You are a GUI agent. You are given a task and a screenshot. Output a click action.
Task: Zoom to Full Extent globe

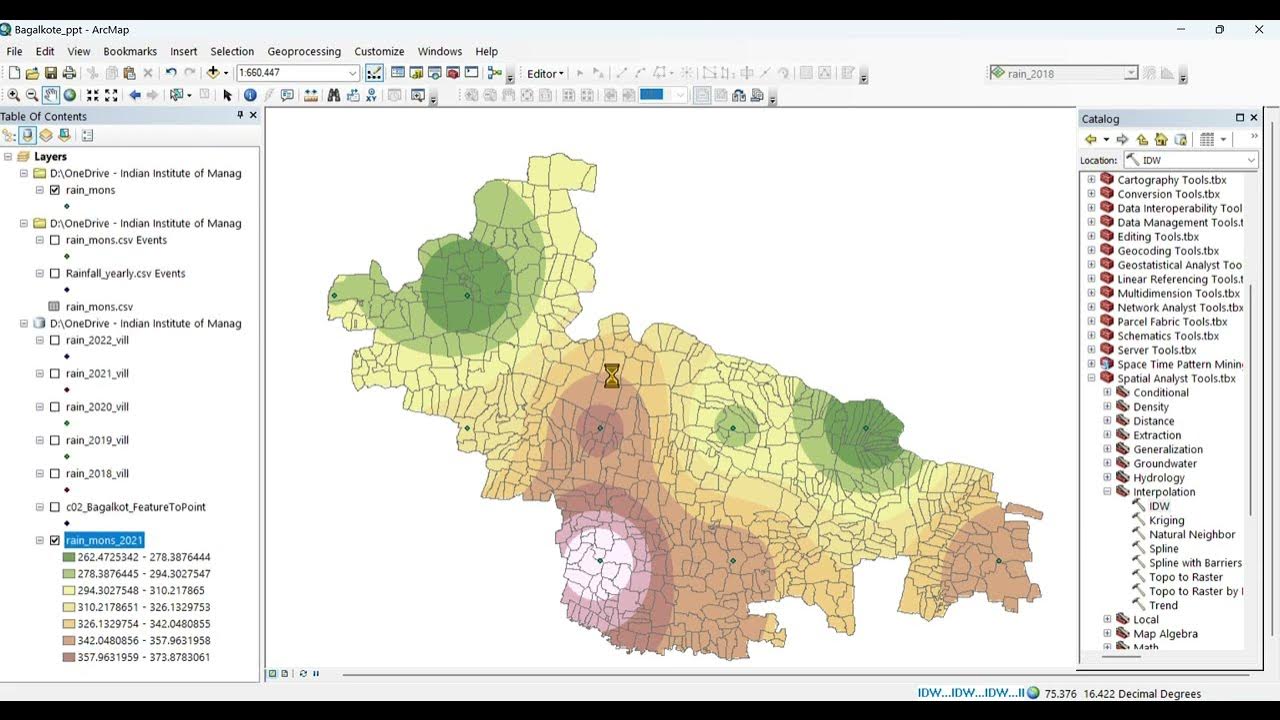[70, 95]
